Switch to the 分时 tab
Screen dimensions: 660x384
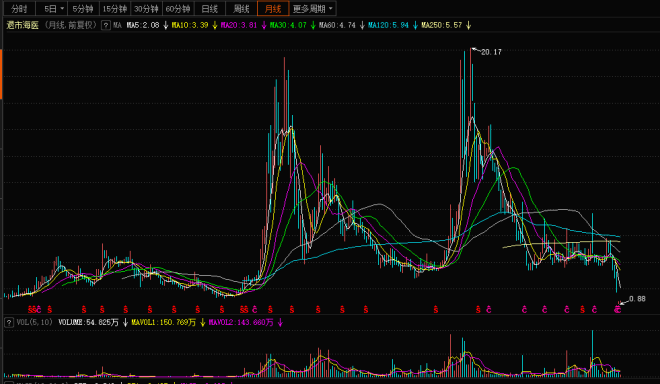pyautogui.click(x=19, y=8)
